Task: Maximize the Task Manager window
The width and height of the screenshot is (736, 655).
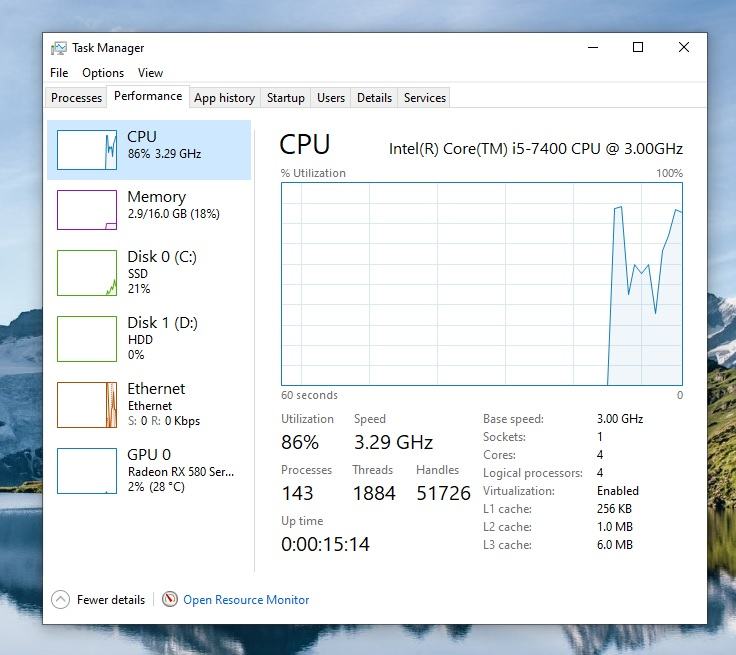Action: (x=638, y=47)
